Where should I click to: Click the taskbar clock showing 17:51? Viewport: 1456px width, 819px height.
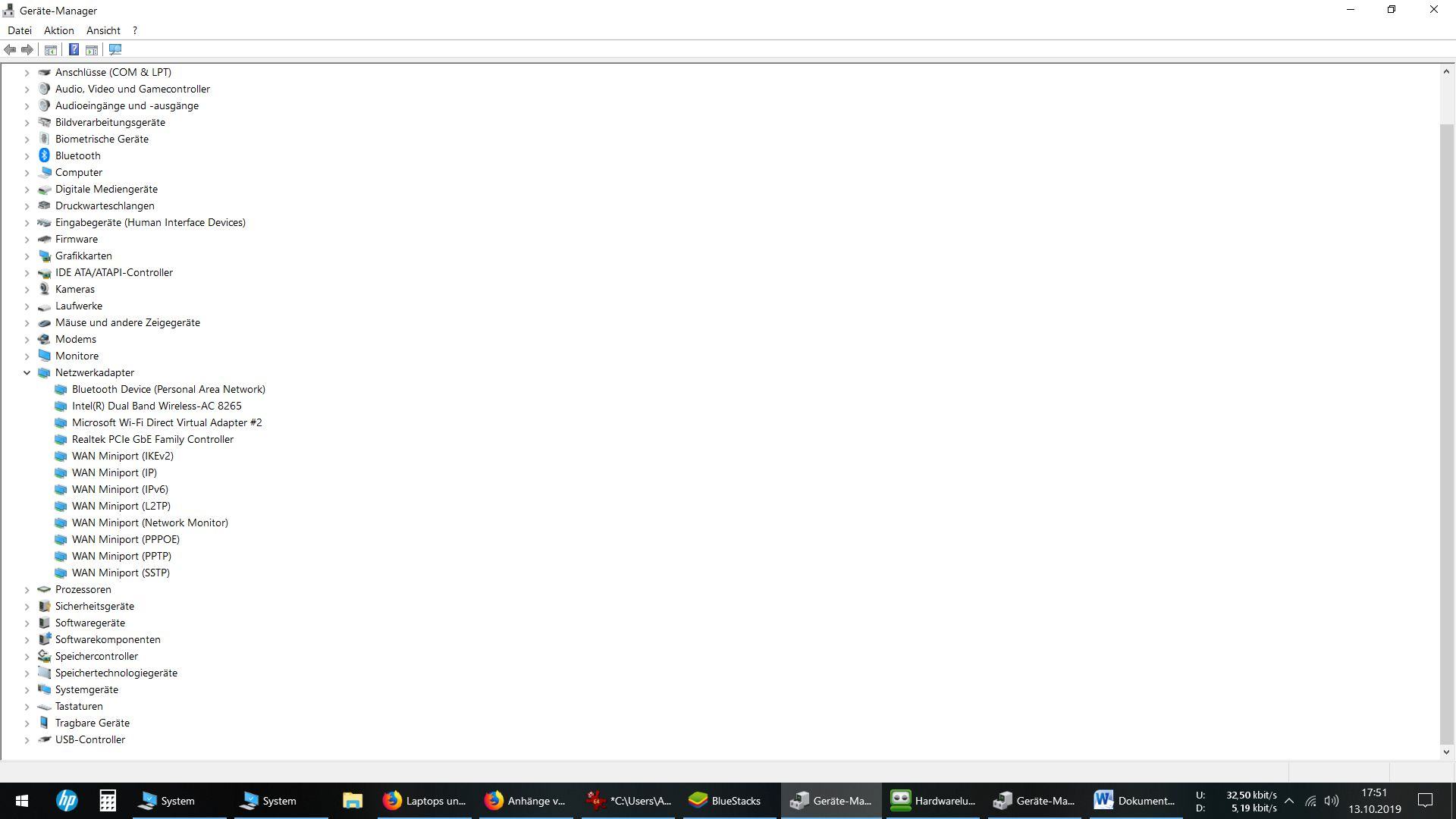pyautogui.click(x=1374, y=801)
